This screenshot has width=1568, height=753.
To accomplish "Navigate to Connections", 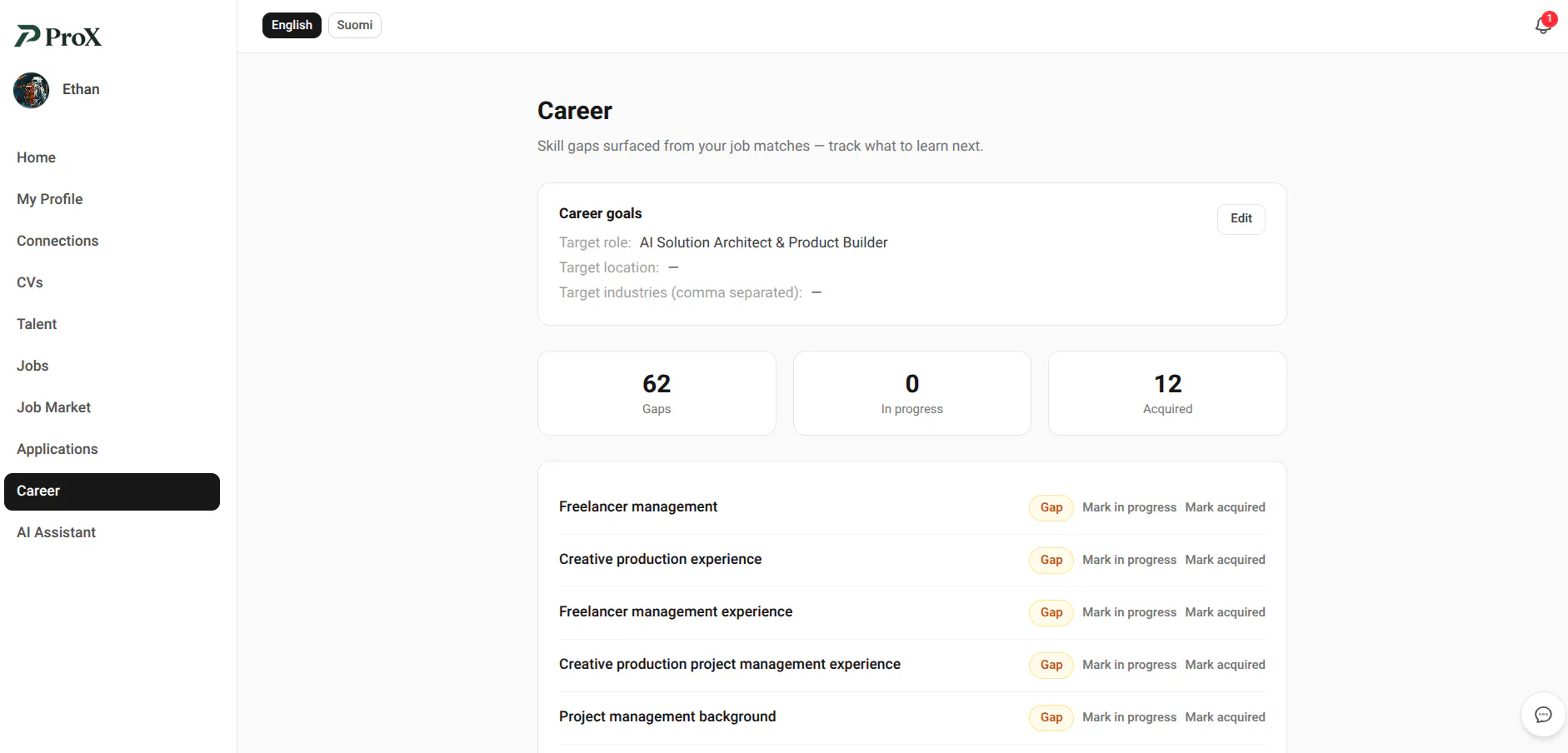I will tap(112, 241).
